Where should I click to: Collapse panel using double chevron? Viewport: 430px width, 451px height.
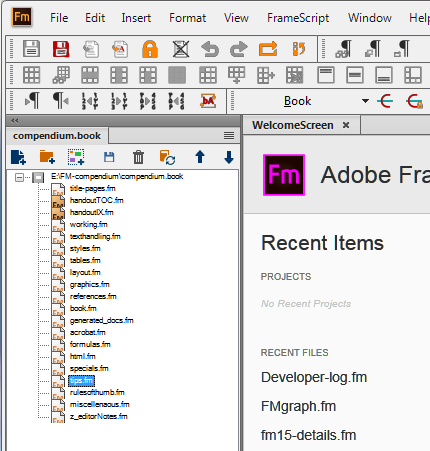[x=15, y=121]
